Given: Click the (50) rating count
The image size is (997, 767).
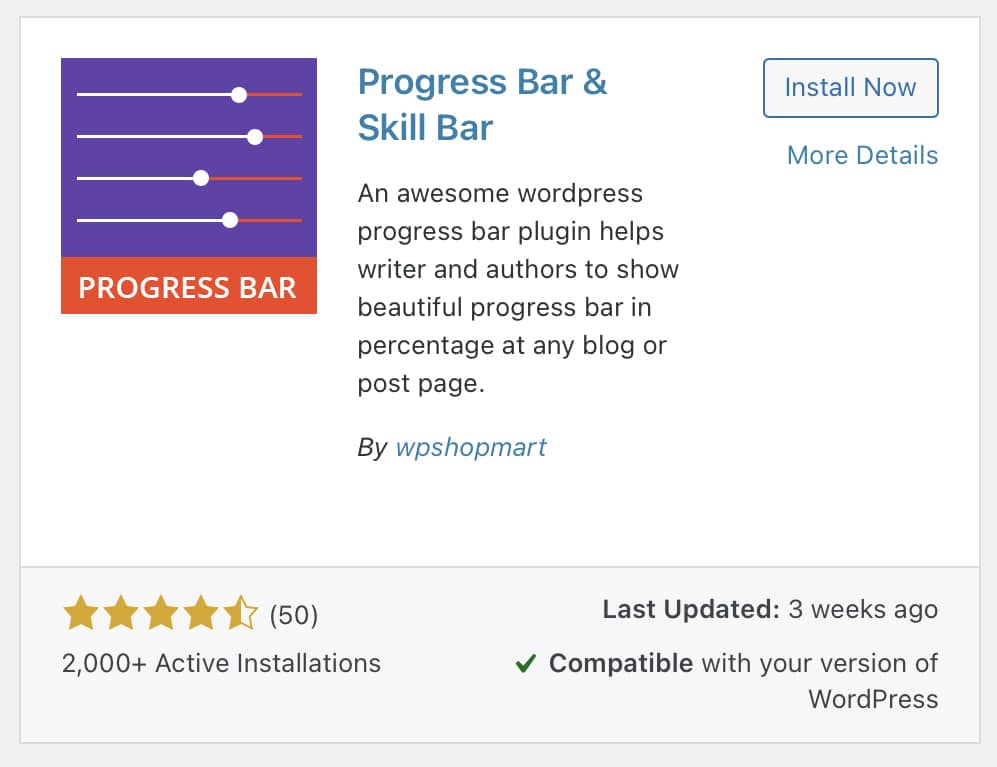Looking at the screenshot, I should pos(294,615).
